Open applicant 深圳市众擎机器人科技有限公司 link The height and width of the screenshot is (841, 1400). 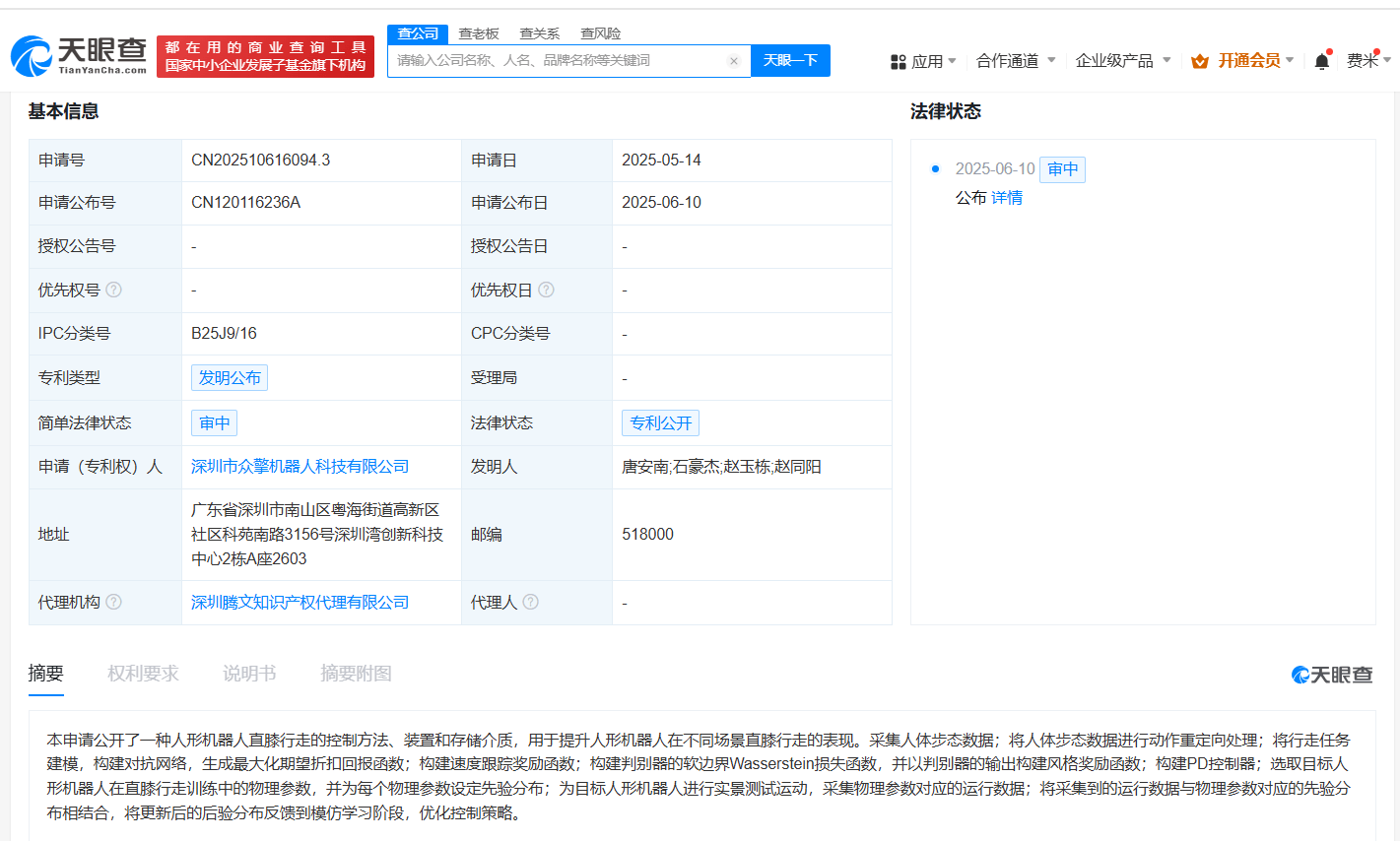point(300,467)
